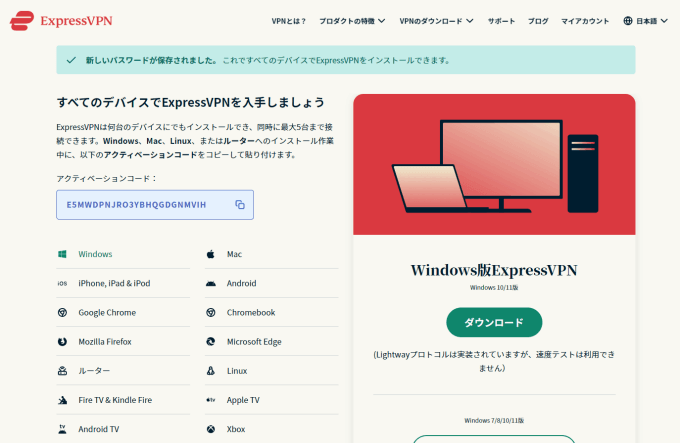Expand the プロダクトの特徴 menu

pyautogui.click(x=352, y=21)
